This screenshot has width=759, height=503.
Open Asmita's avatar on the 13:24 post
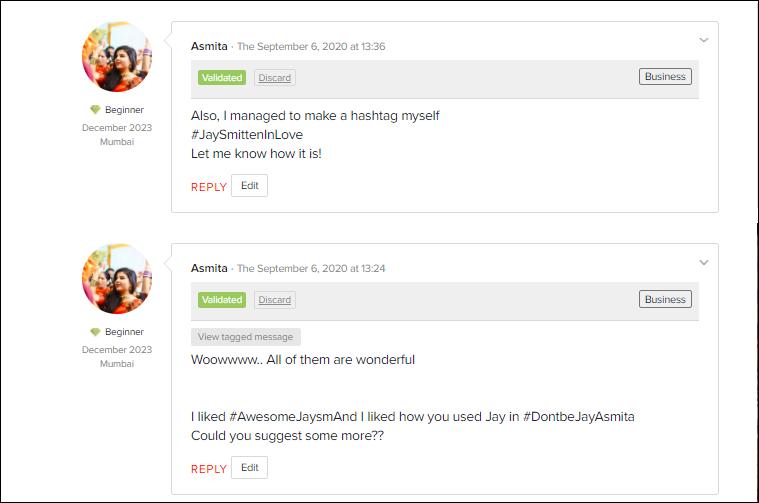point(117,279)
